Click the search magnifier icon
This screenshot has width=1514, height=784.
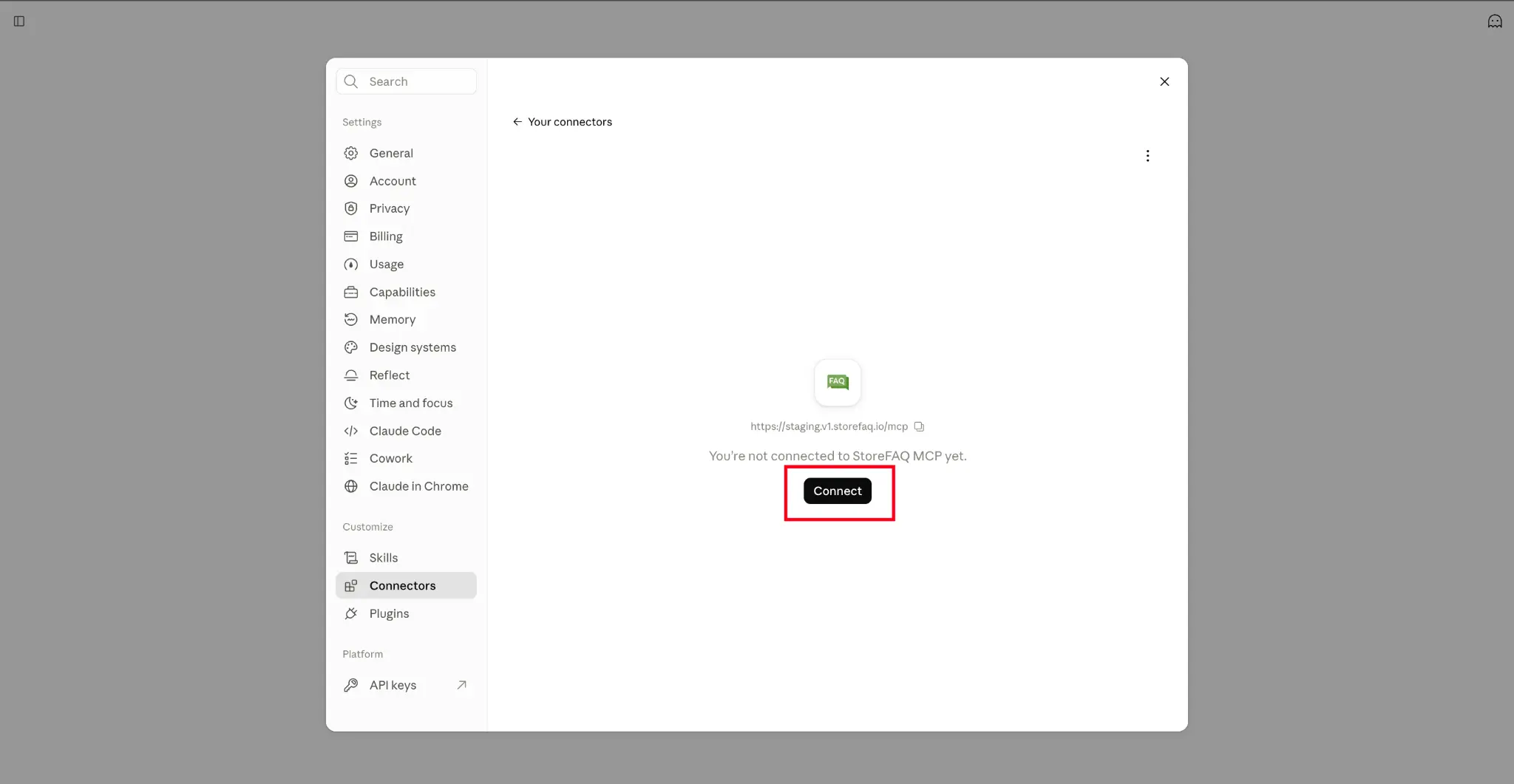pyautogui.click(x=351, y=81)
